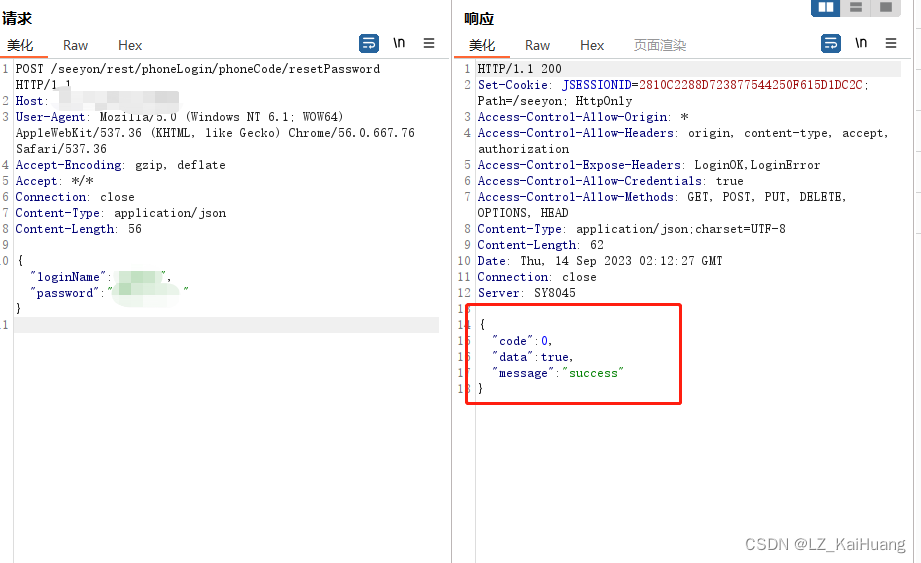Click the "message":"success" JSON line
This screenshot has width=921, height=563.
pos(557,373)
